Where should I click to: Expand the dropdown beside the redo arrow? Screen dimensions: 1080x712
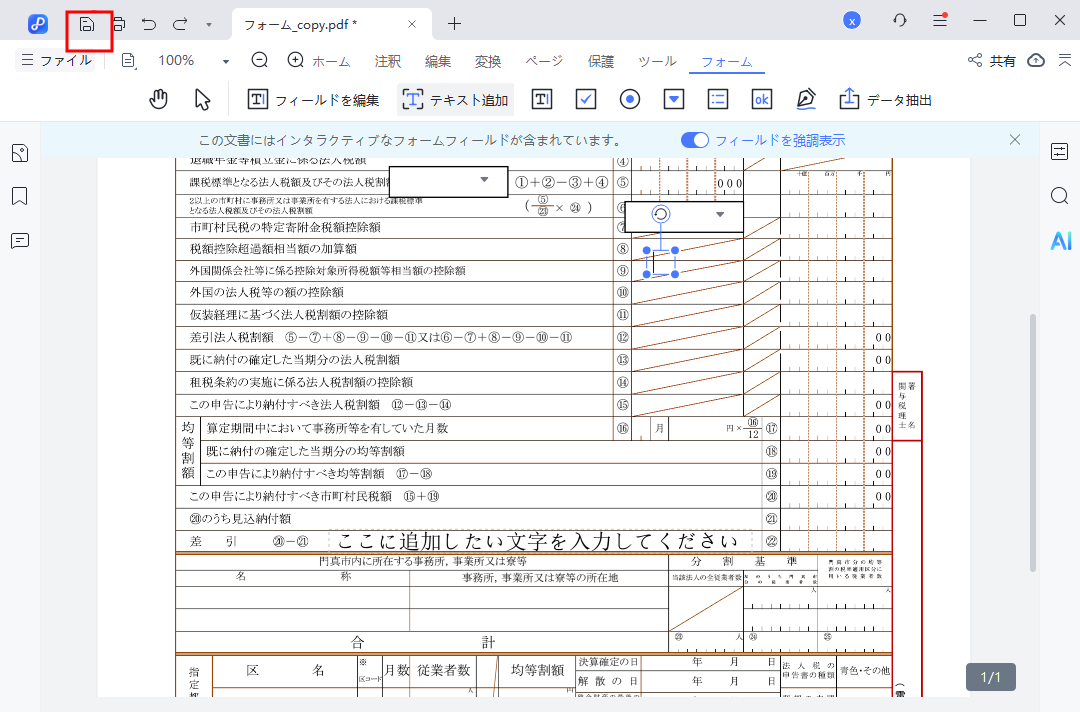(x=207, y=23)
